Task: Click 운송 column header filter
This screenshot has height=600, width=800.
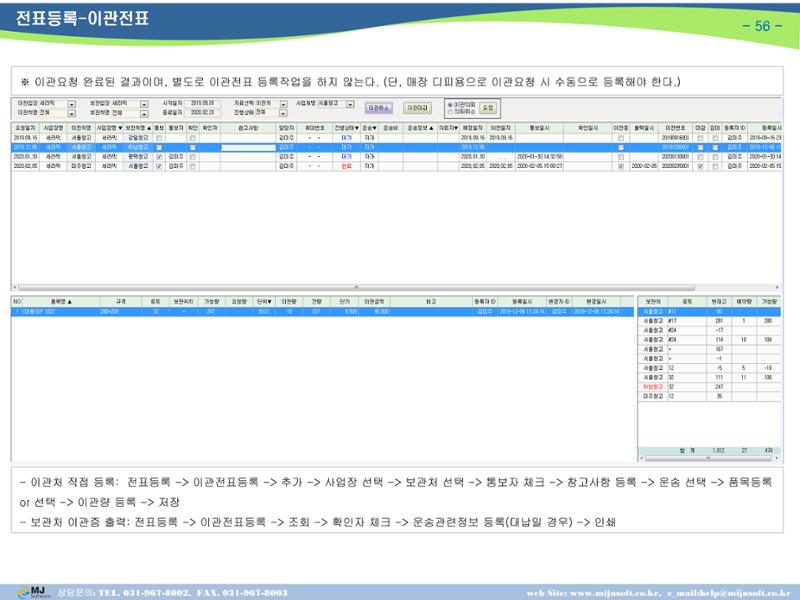Action: tap(369, 128)
